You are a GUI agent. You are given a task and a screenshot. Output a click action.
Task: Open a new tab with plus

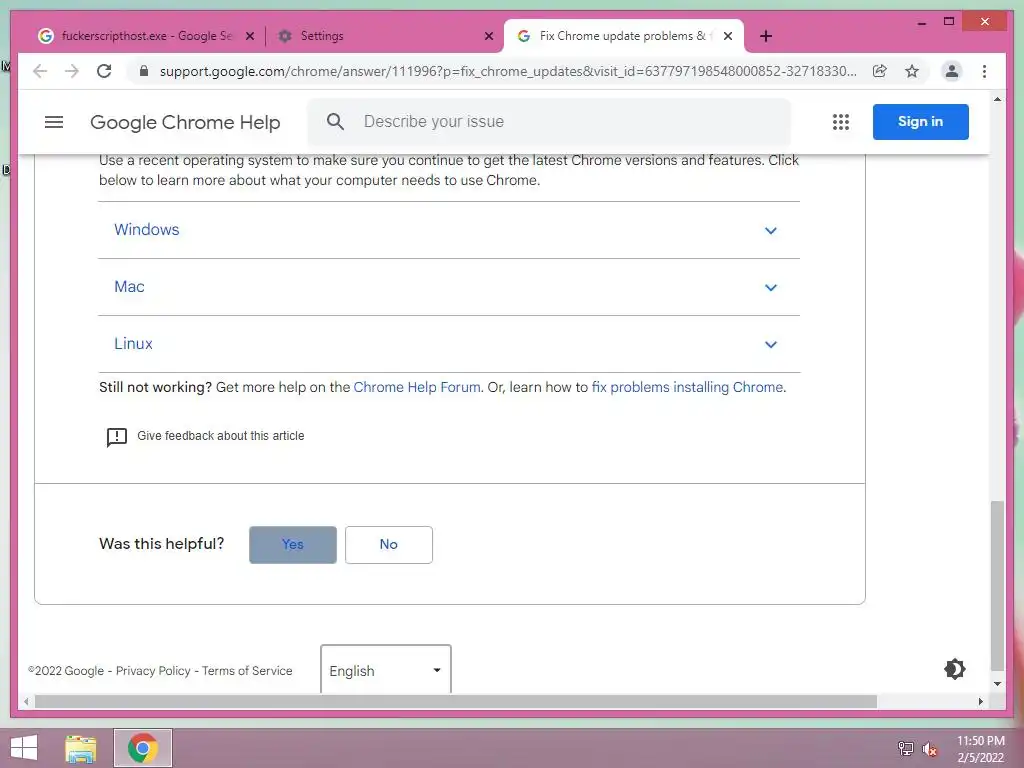pyautogui.click(x=766, y=36)
